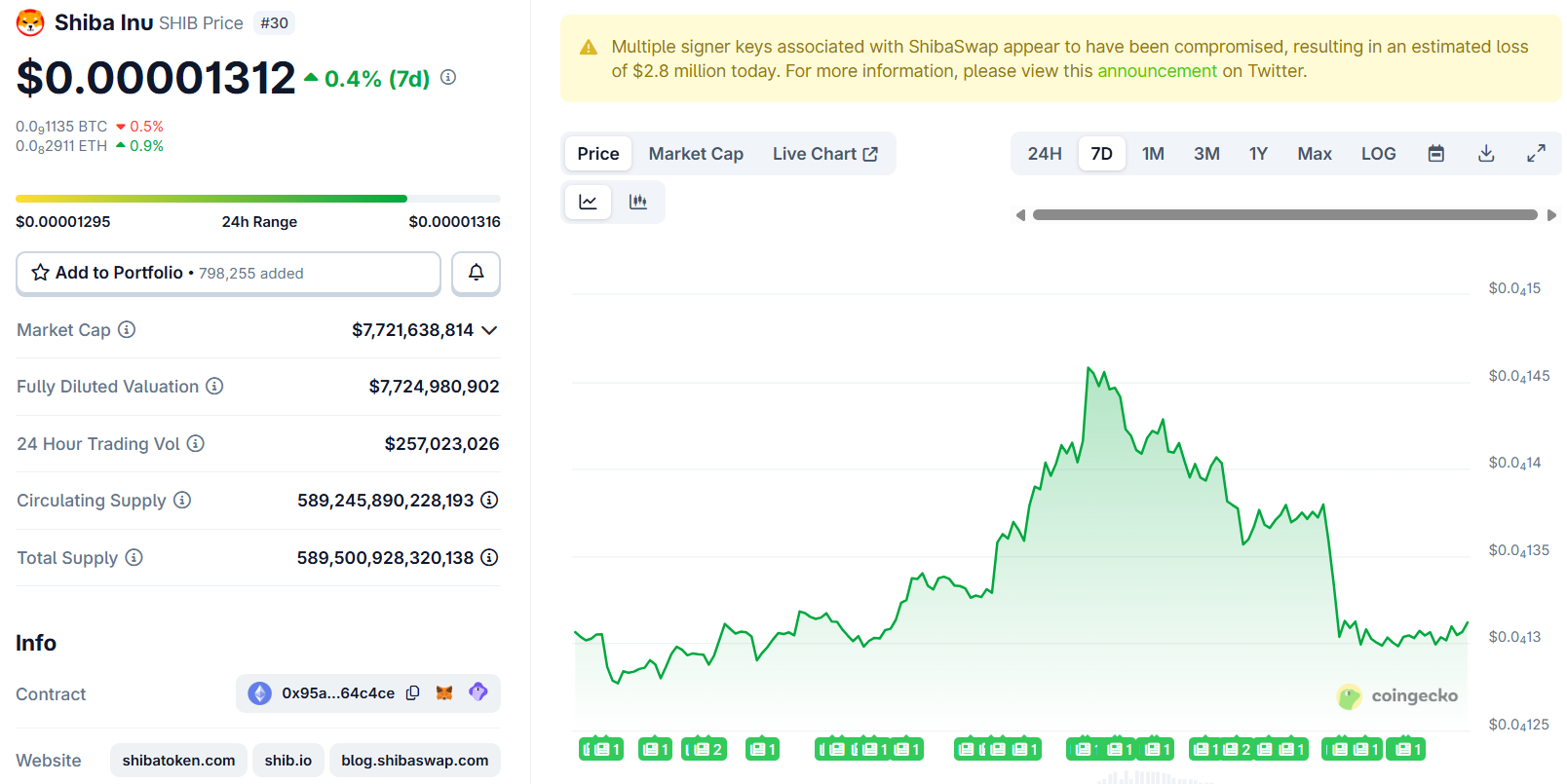Click the first news marker on chart timeline
This screenshot has height=784, width=1567.
pos(601,749)
